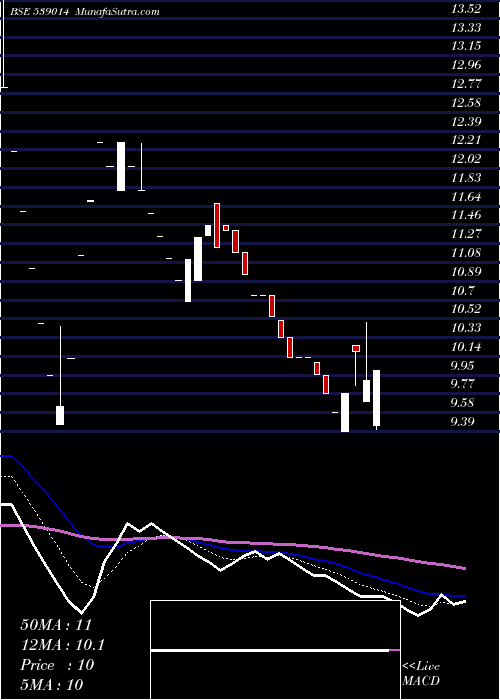
Task: Click the MunafaSutra.com watermark text
Action: [118, 12]
